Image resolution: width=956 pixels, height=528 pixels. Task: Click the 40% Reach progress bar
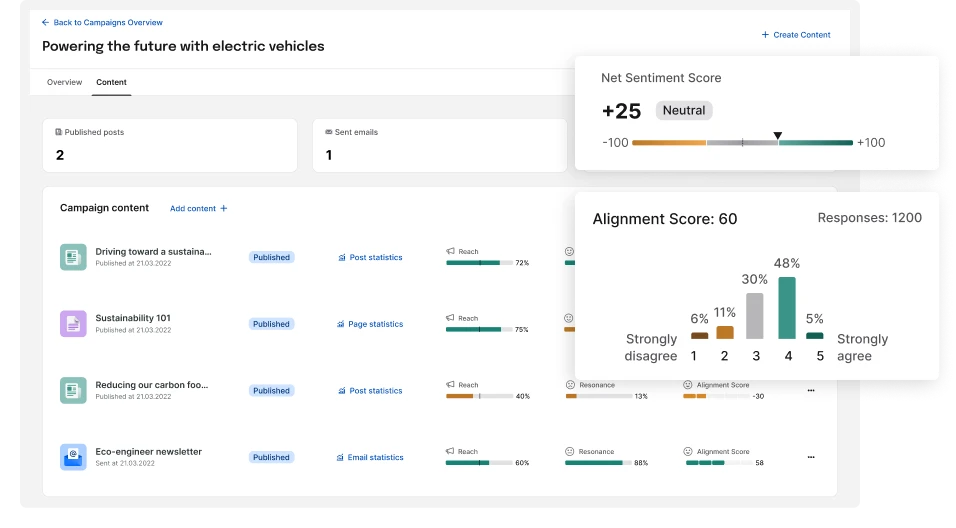[479, 396]
